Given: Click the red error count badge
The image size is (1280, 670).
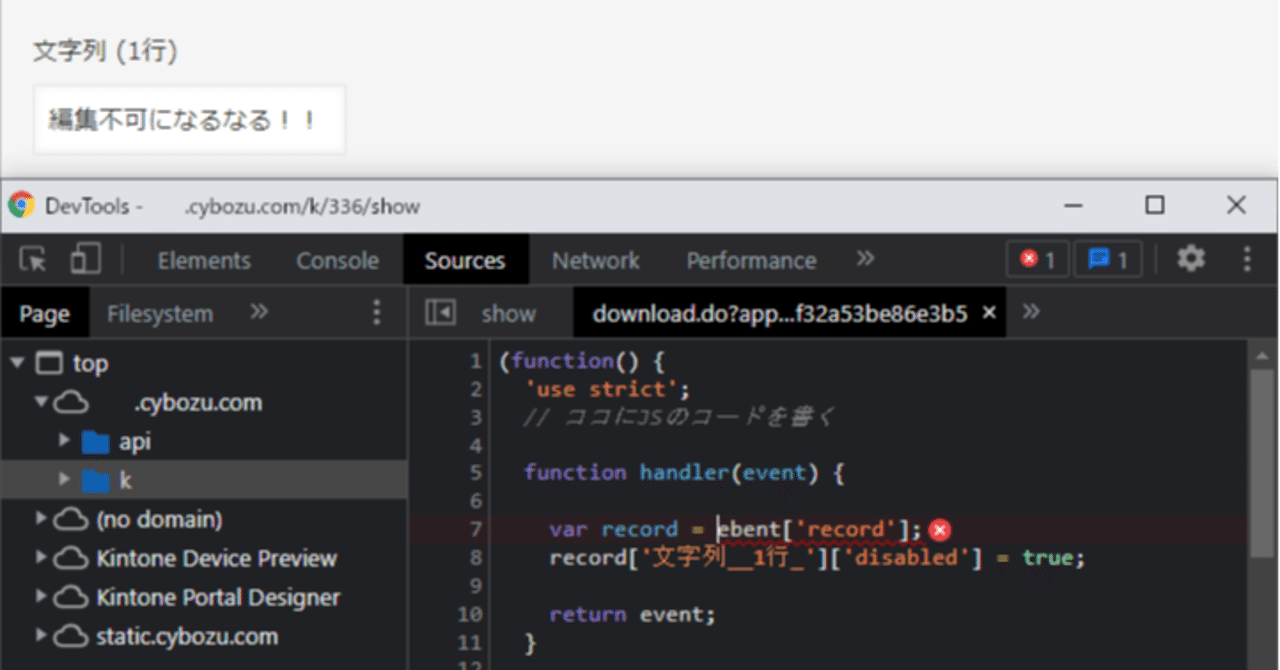Looking at the screenshot, I should [1037, 260].
